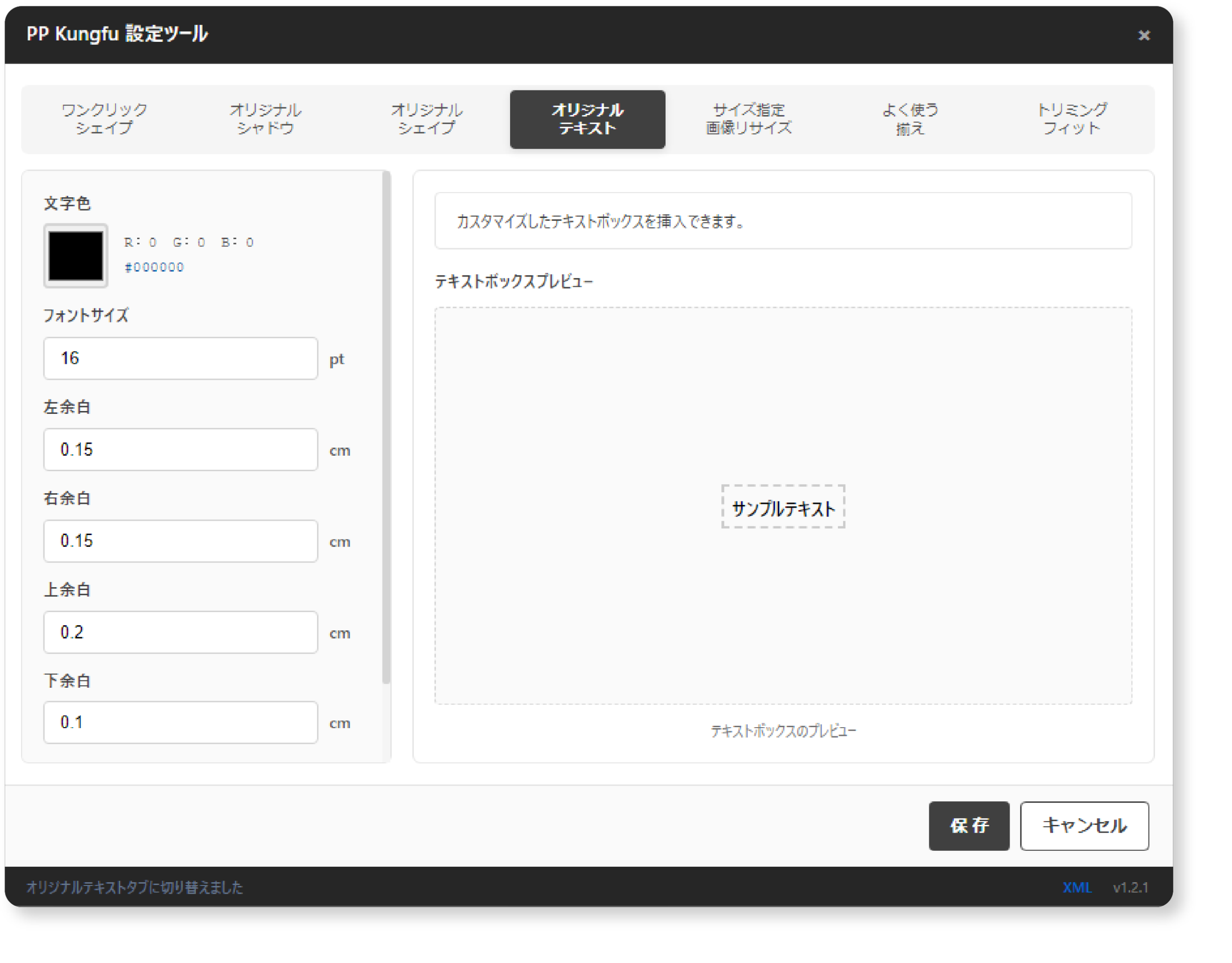This screenshot has width=1232, height=963.
Task: Close the PP Kungfu settings dialog
Action: pos(1143,36)
